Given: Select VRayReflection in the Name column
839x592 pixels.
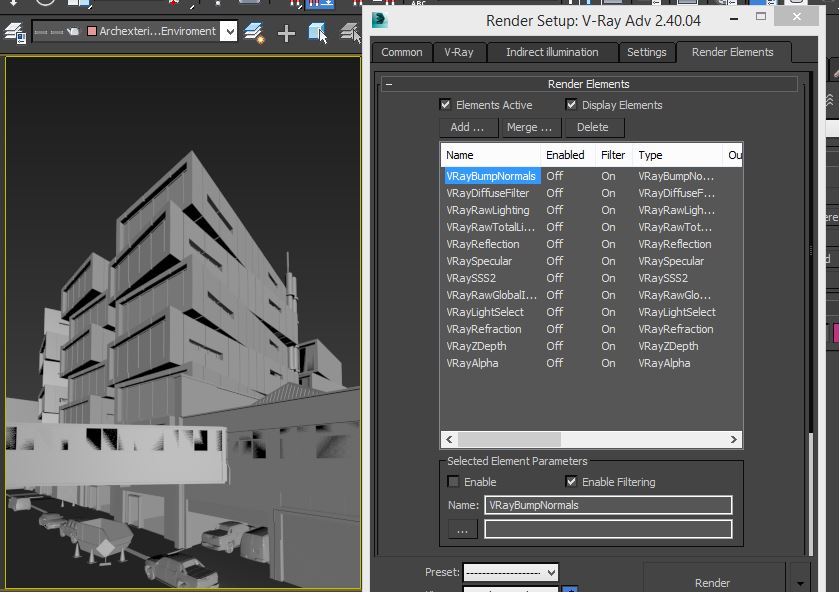Looking at the screenshot, I should click(x=483, y=244).
